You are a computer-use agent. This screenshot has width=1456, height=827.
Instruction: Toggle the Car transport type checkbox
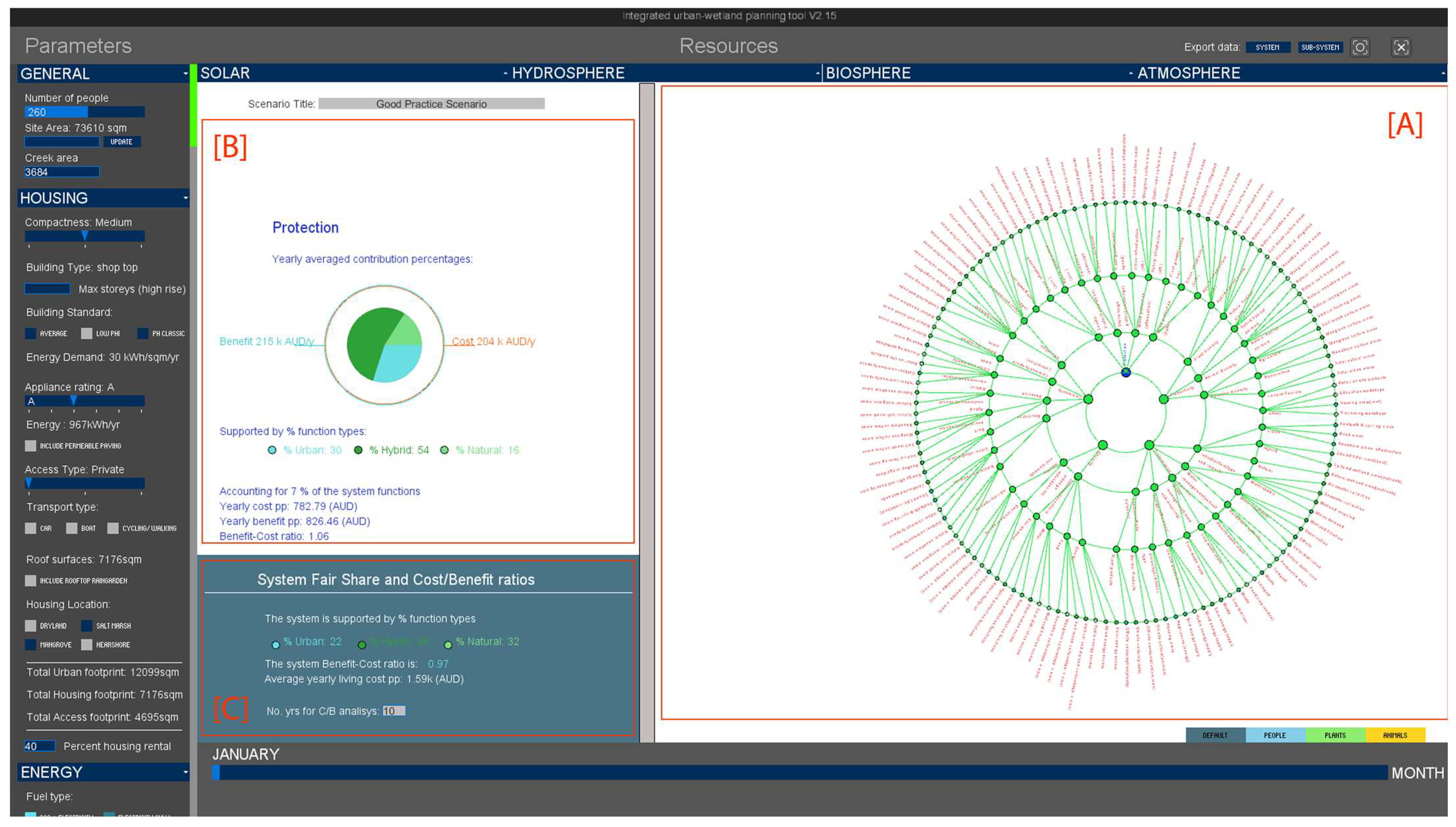(31, 528)
